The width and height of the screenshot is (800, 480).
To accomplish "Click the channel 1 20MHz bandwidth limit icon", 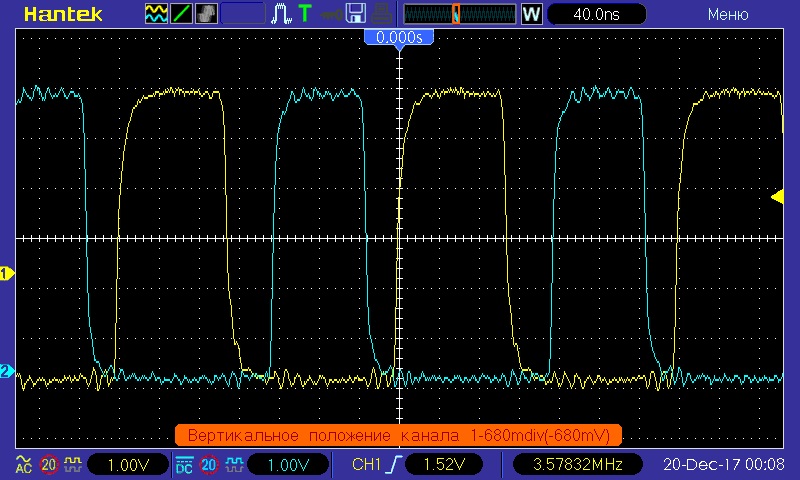I will pyautogui.click(x=49, y=464).
